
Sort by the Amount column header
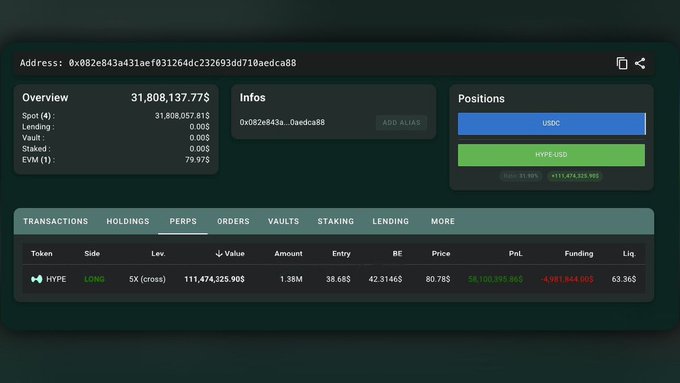[x=288, y=254]
